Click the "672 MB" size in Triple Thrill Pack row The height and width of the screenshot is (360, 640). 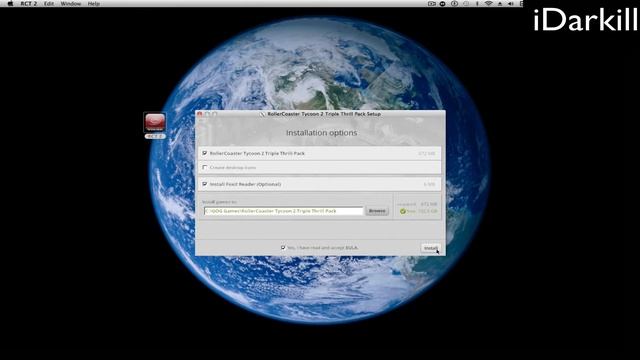click(x=427, y=153)
